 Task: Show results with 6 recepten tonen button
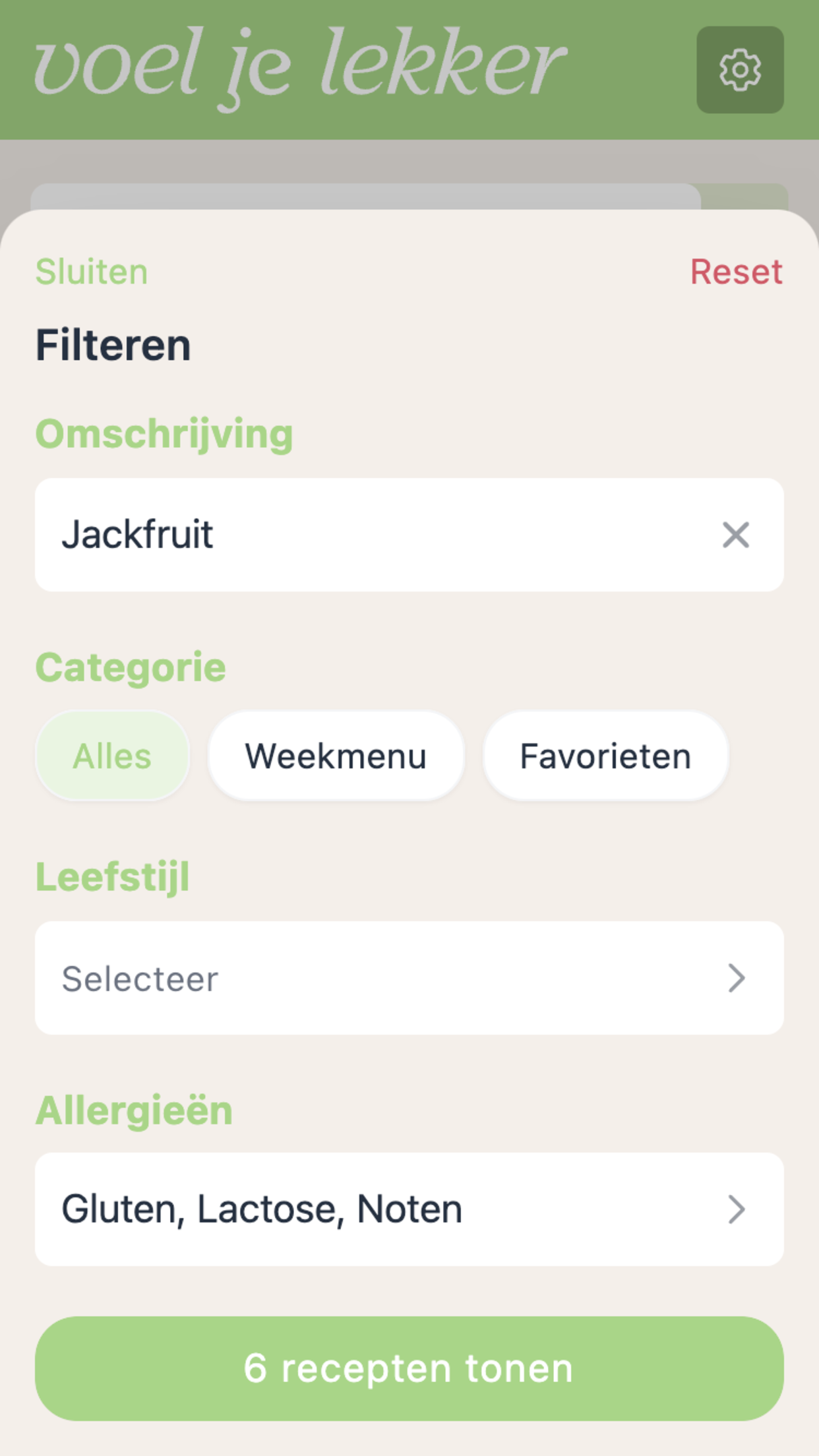409,1368
